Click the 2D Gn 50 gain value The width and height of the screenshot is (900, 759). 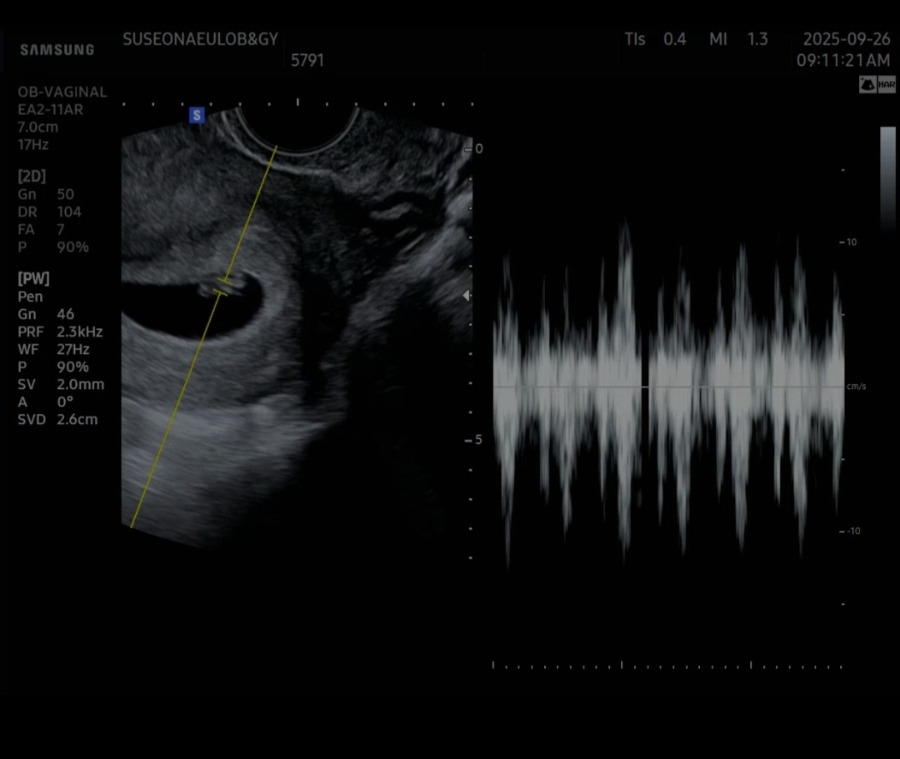point(45,194)
